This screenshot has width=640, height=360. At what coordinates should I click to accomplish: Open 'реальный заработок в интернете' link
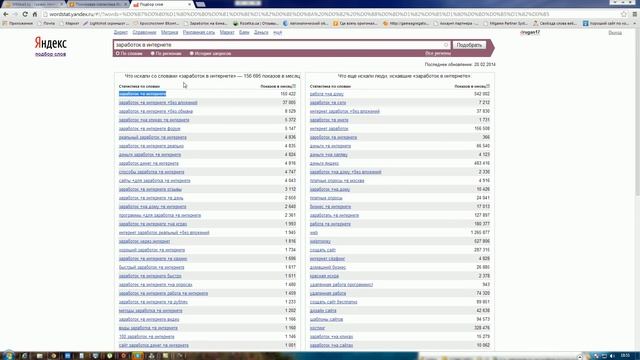coord(153,137)
